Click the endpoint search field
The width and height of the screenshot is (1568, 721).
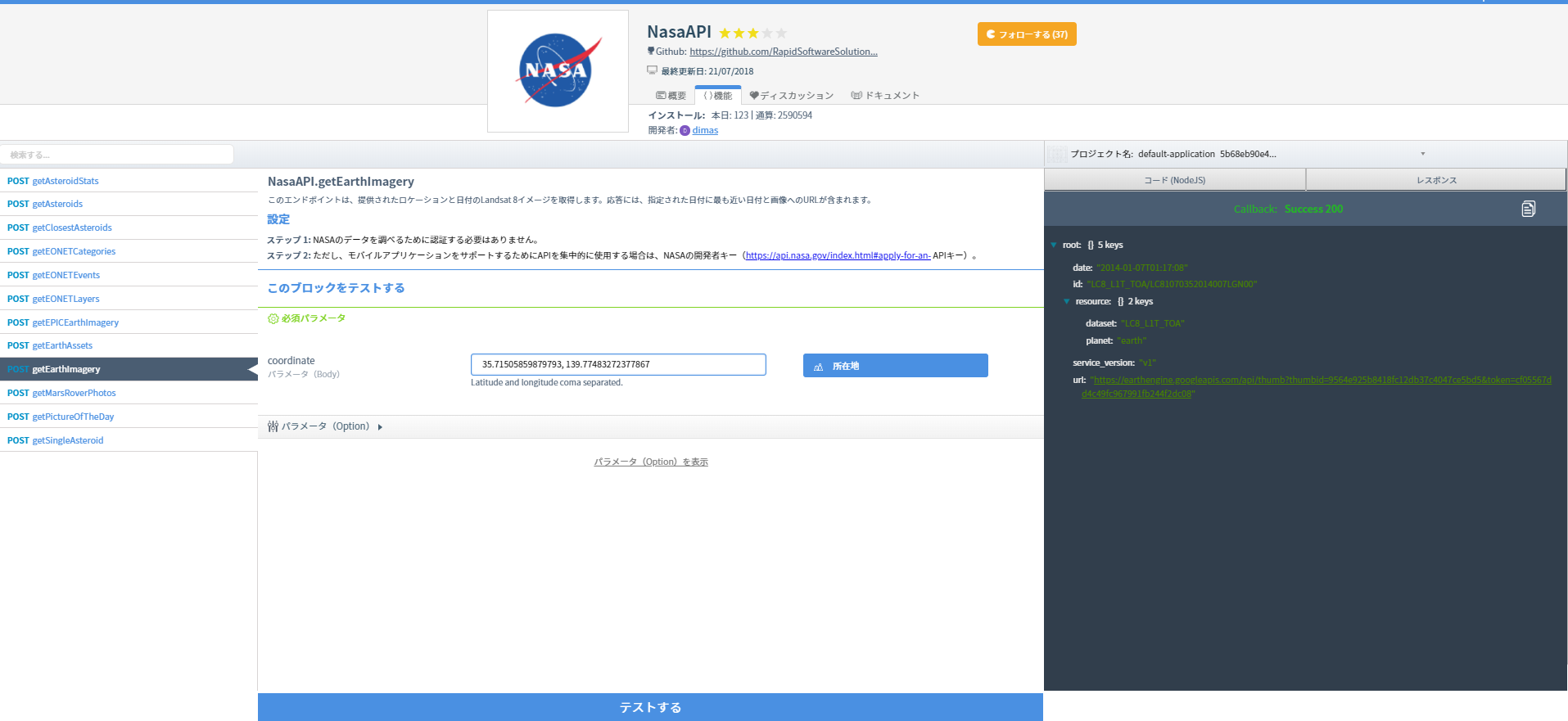117,155
